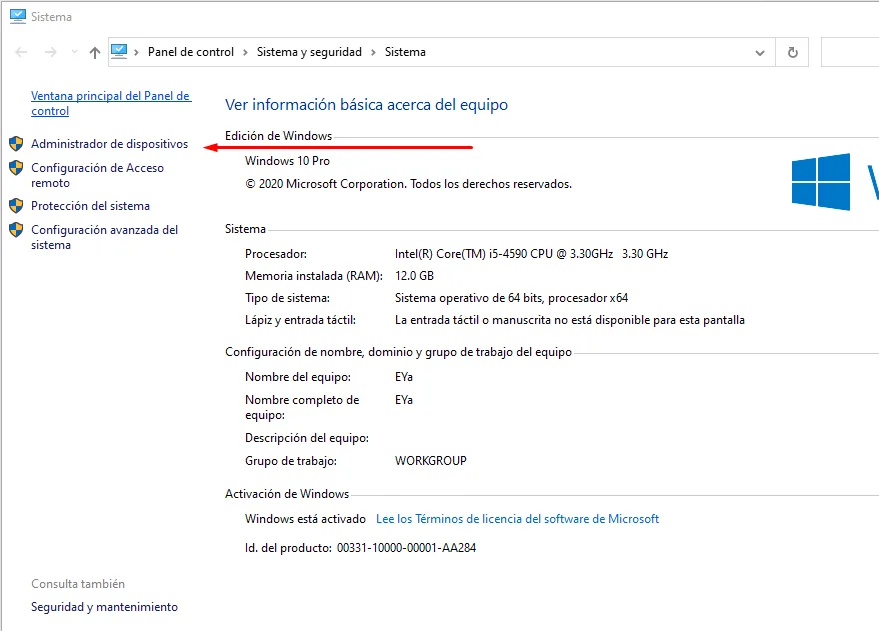Click the Back navigation arrow
Viewport: 879px width, 631px height.
pyautogui.click(x=22, y=52)
